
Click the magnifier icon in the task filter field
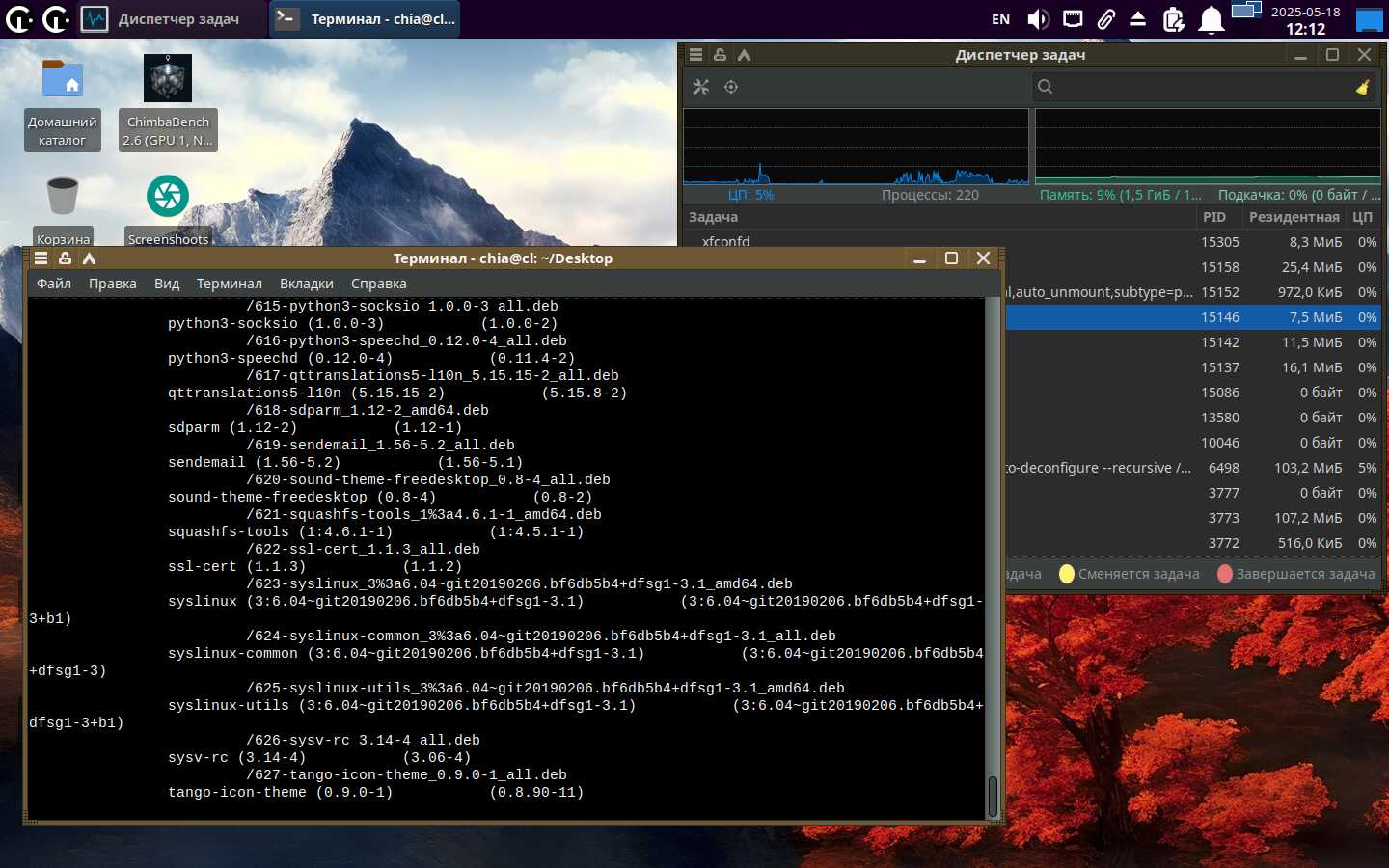coord(1045,87)
